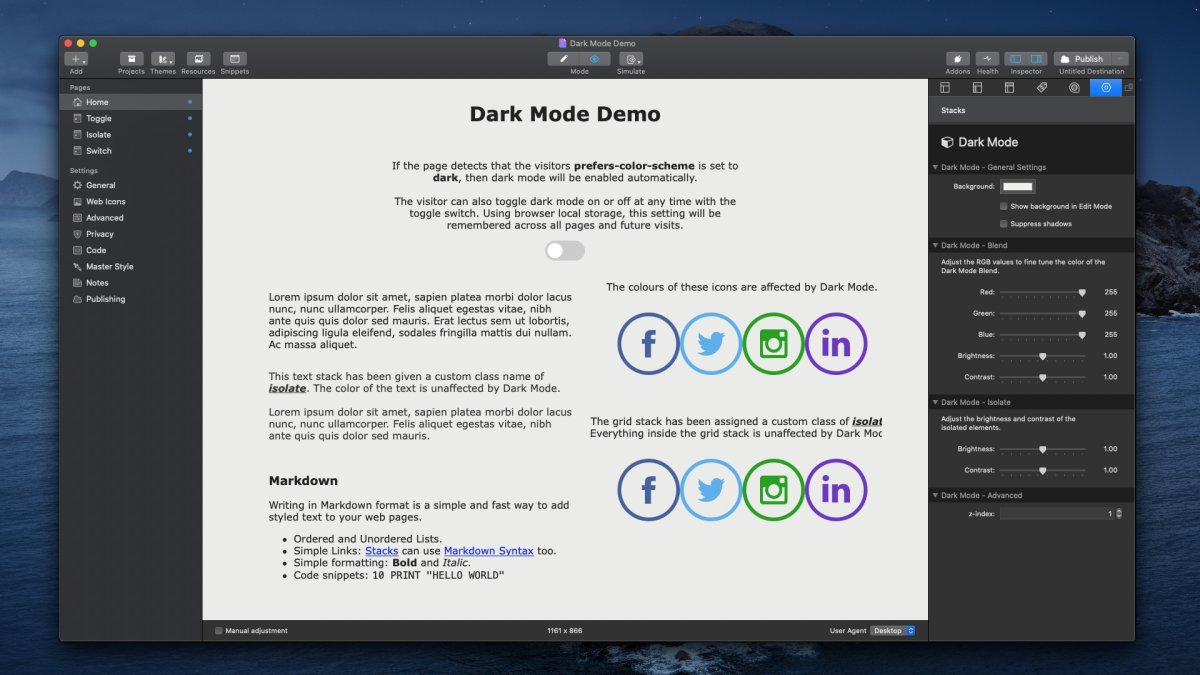This screenshot has width=1200, height=675.
Task: Open the Themes browser
Action: click(162, 60)
